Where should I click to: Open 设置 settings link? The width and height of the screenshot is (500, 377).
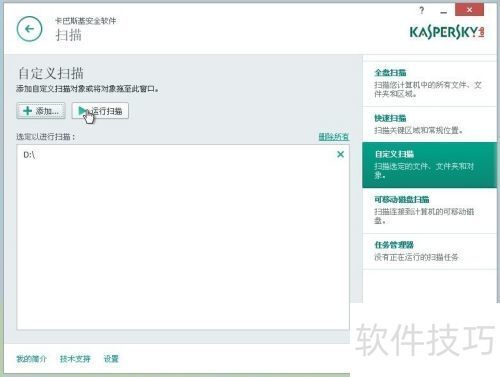[111, 359]
